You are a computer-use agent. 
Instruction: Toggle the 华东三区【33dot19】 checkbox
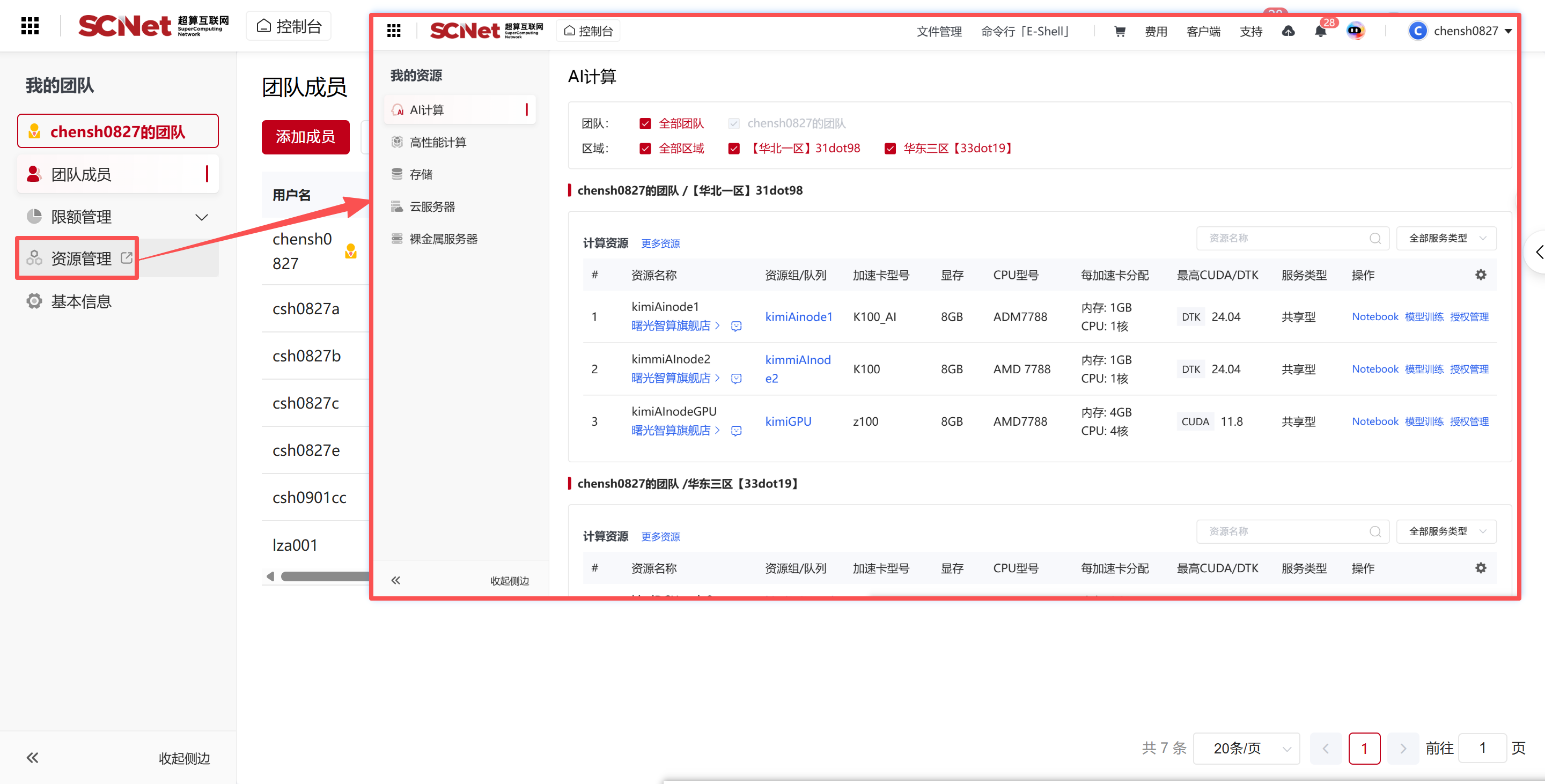pos(890,149)
